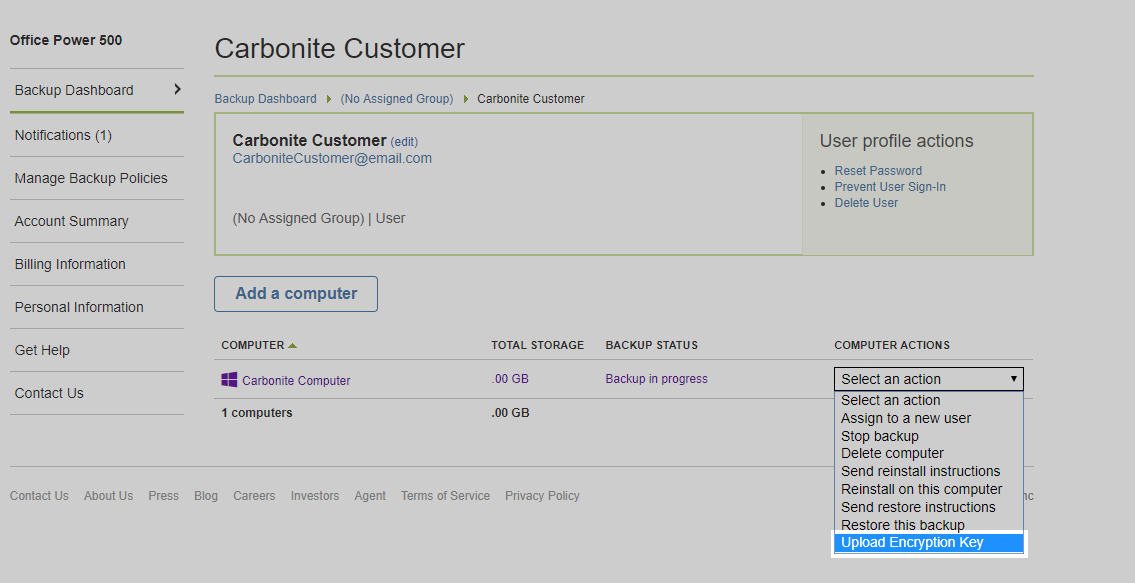Choose Stop backup from action list

point(879,436)
